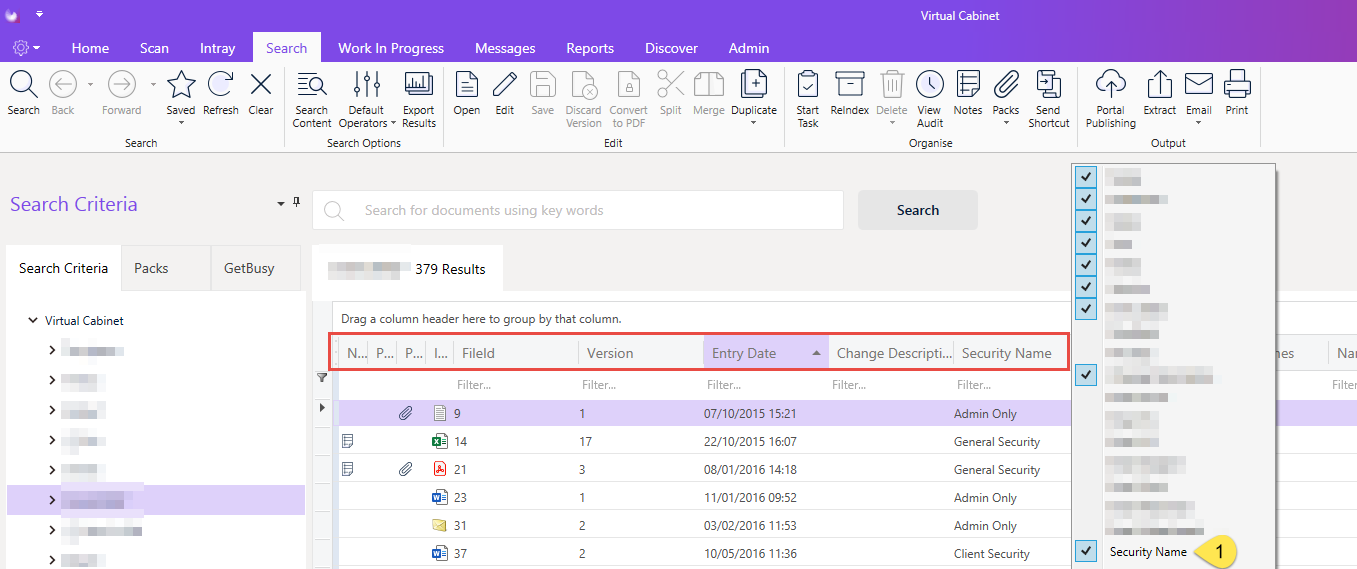Toggle the first checkbox in column list
This screenshot has width=1357, height=569.
[x=1087, y=176]
